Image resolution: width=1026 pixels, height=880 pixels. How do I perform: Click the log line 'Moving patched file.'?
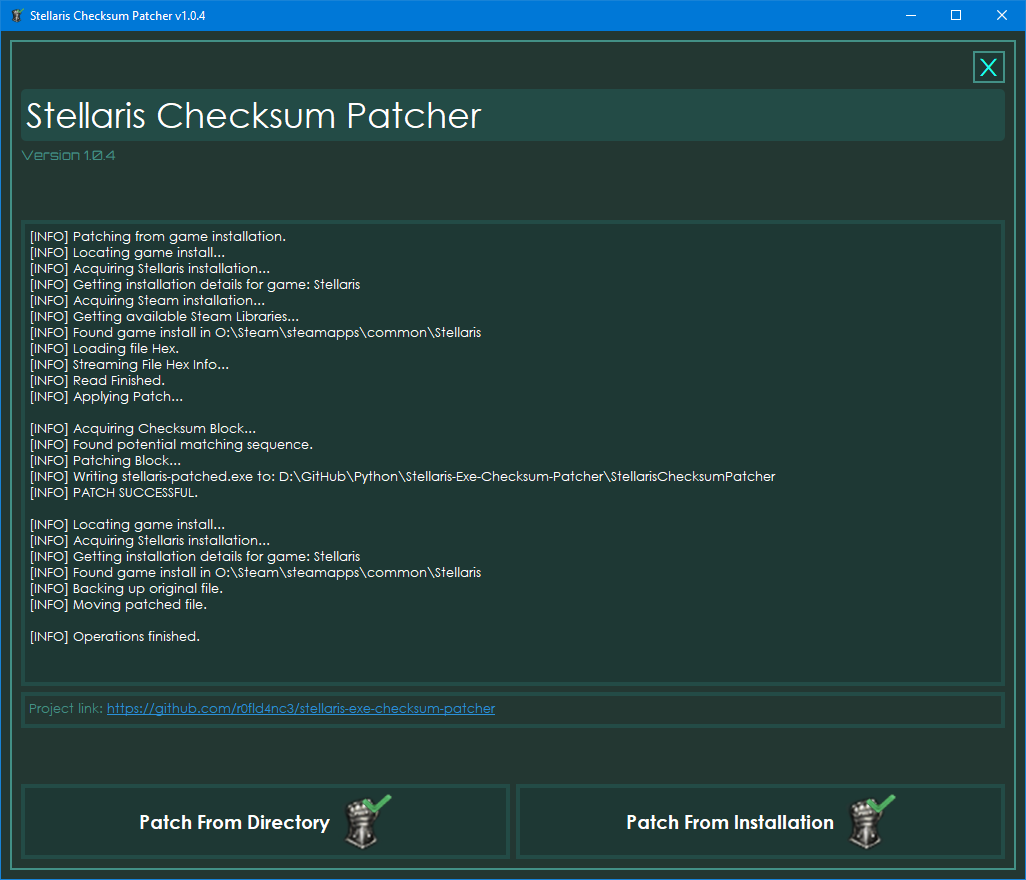point(118,605)
